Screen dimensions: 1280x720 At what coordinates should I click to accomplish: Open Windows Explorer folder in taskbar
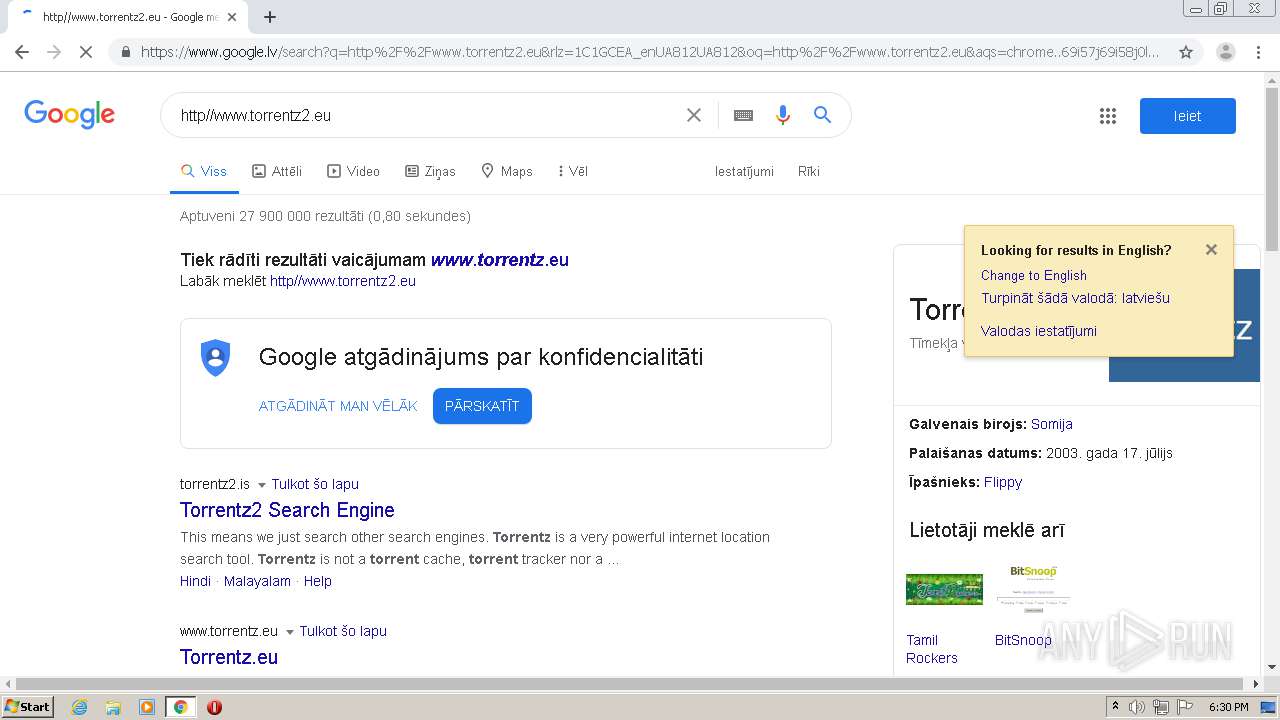tap(113, 707)
